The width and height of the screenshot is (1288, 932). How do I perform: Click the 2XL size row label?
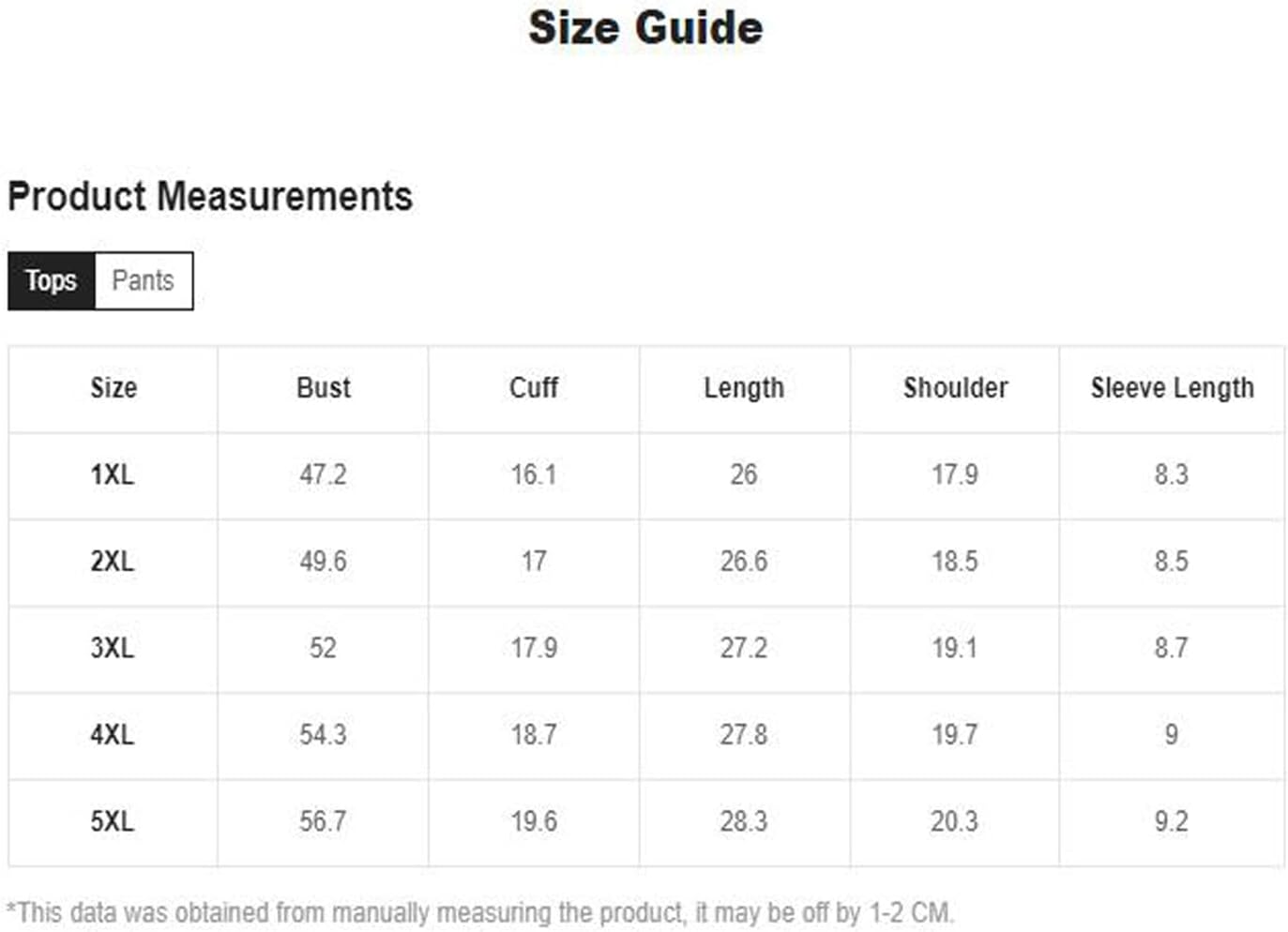coord(113,562)
